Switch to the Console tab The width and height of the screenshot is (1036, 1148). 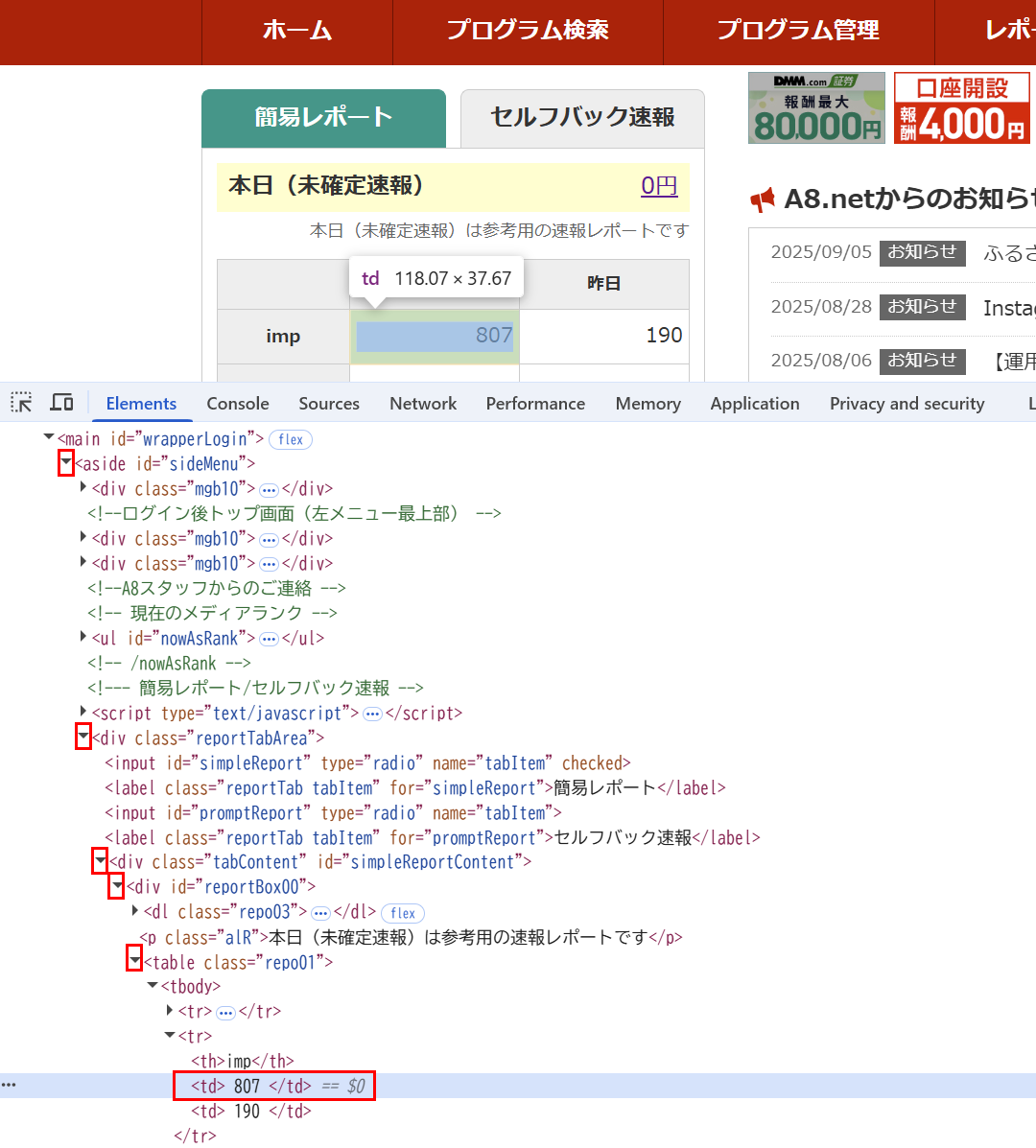pyautogui.click(x=238, y=404)
